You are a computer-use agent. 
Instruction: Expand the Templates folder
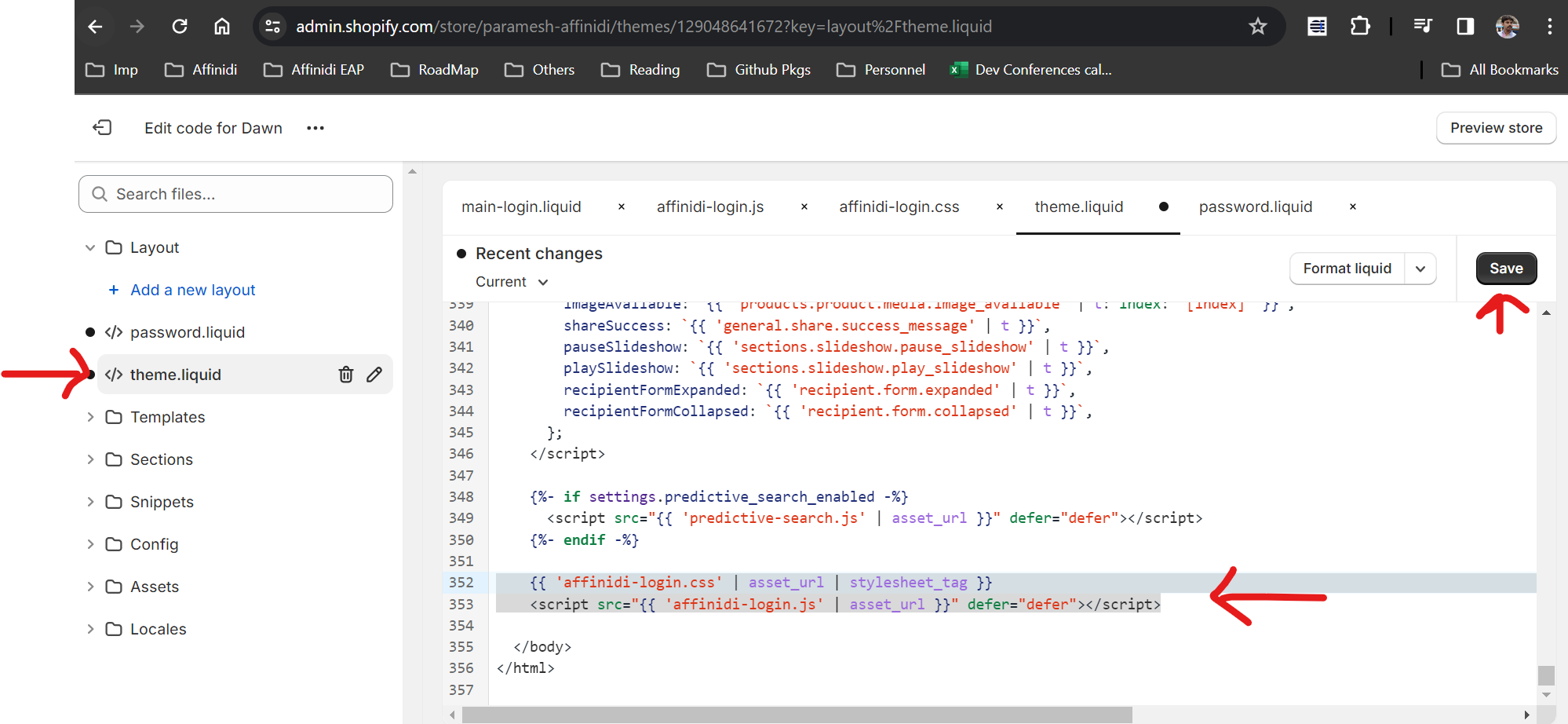(90, 417)
